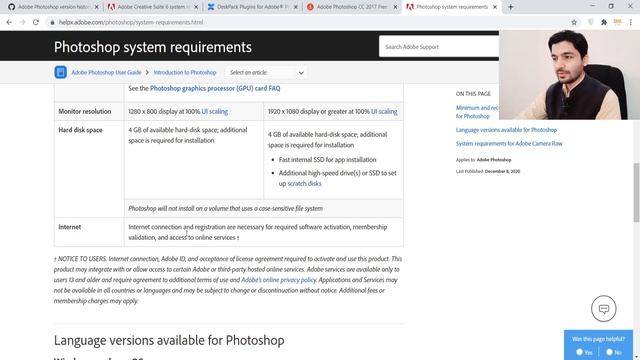
Task: Select No for Was this page helpful
Action: click(609, 352)
